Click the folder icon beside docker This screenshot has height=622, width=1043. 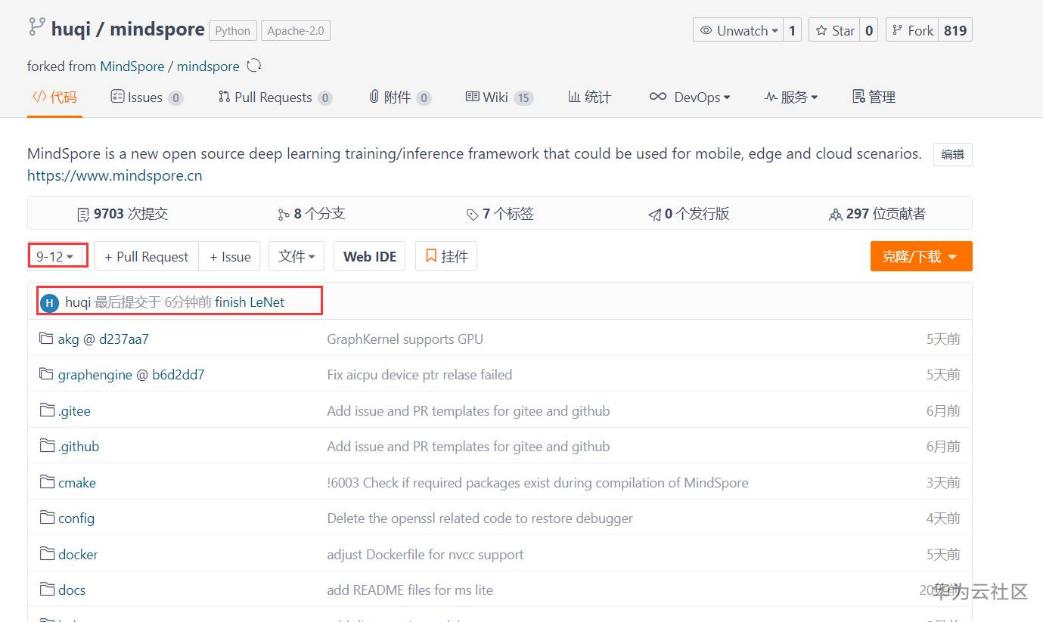point(47,554)
